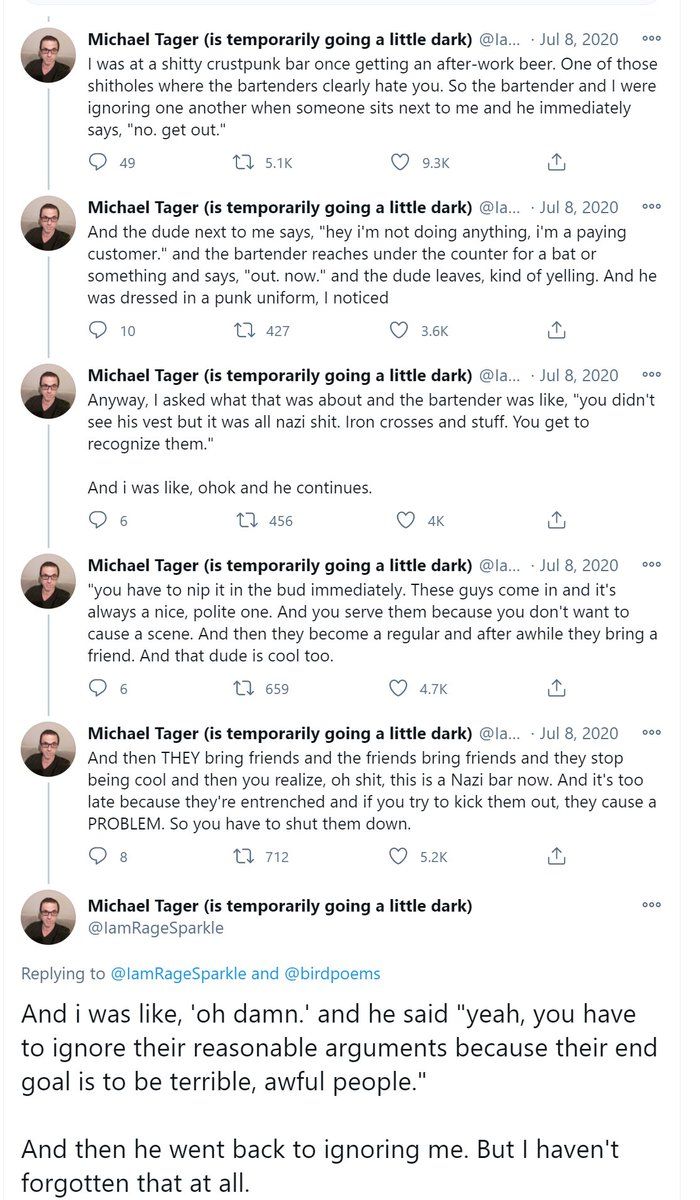Share the tweet with 456 retweets
The image size is (700, 1200).
coord(558,520)
